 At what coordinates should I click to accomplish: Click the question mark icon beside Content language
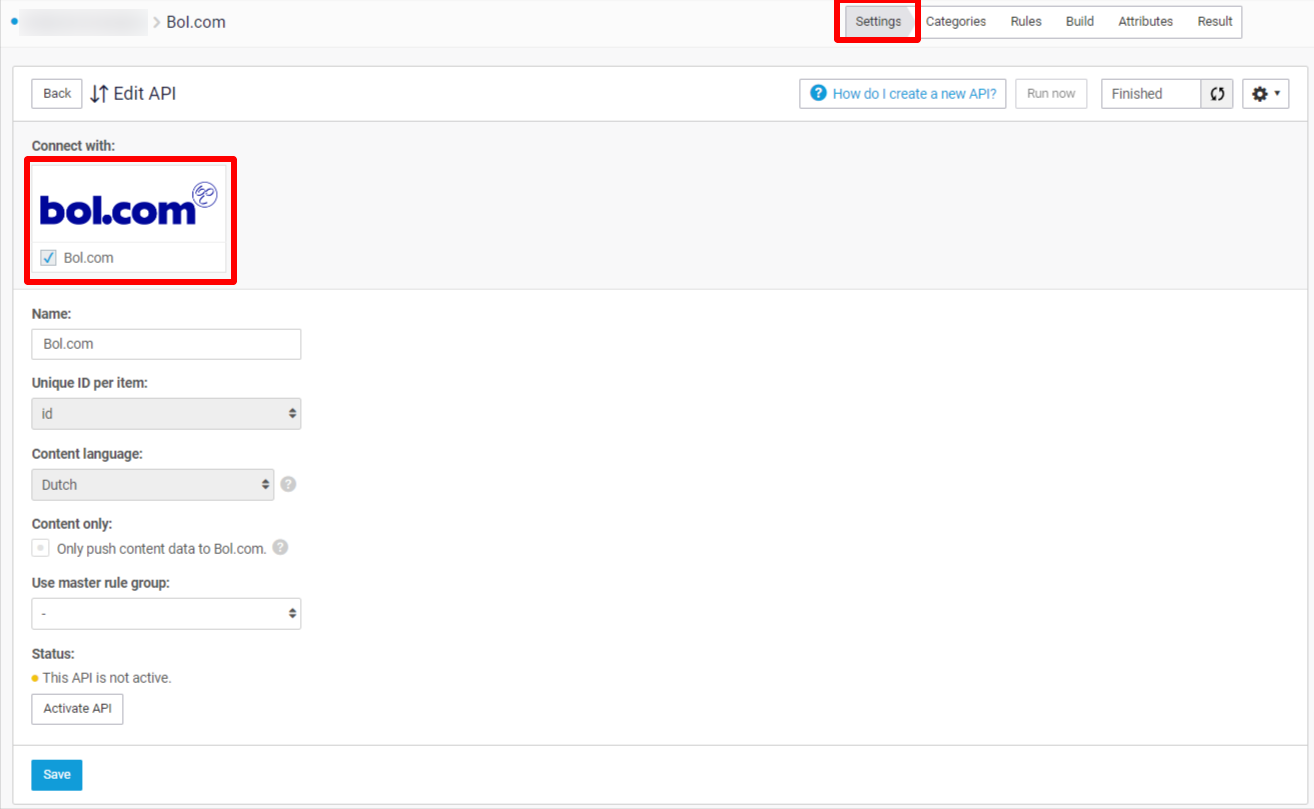tap(288, 484)
